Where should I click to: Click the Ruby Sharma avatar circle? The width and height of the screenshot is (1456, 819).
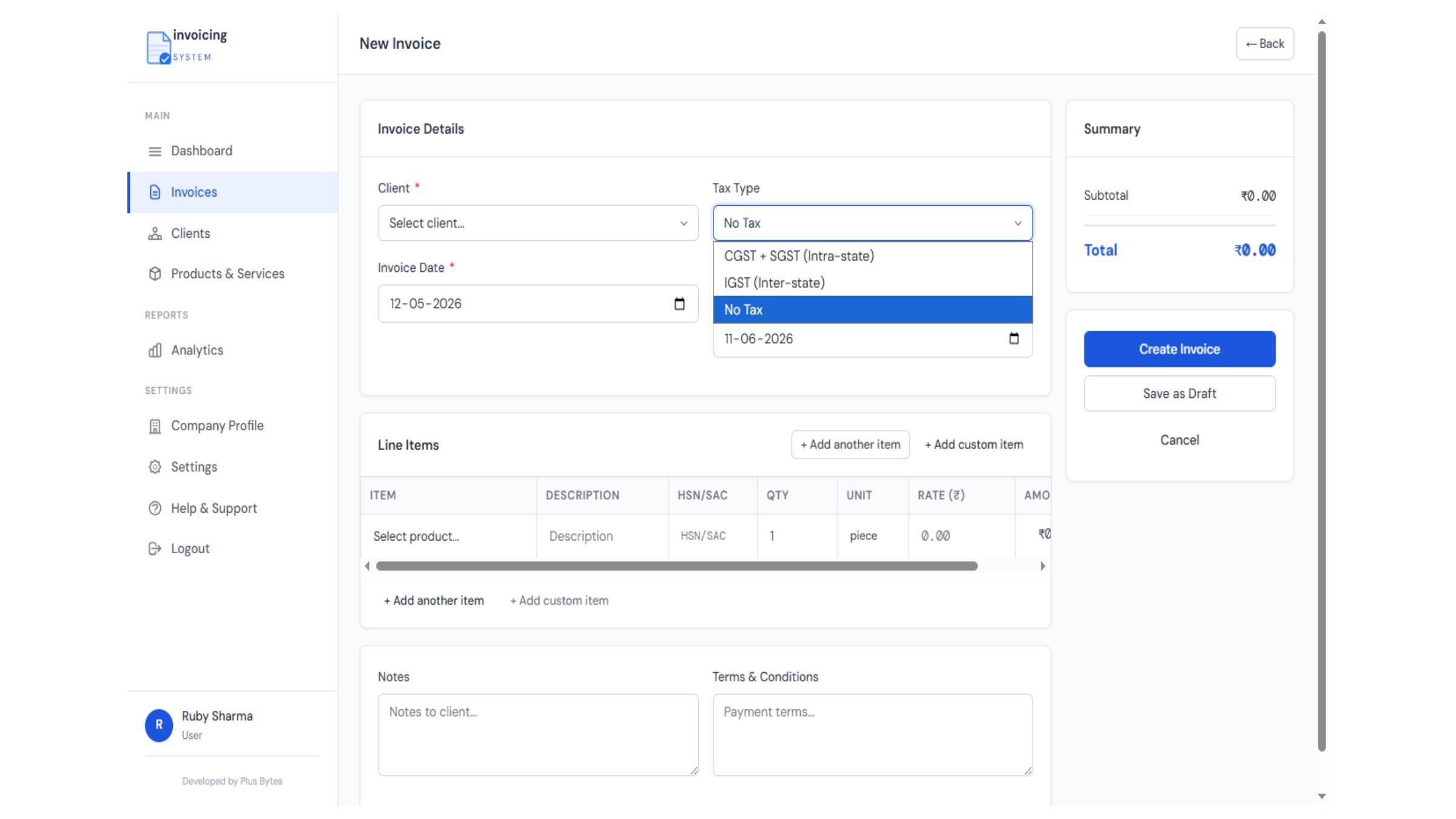click(159, 725)
